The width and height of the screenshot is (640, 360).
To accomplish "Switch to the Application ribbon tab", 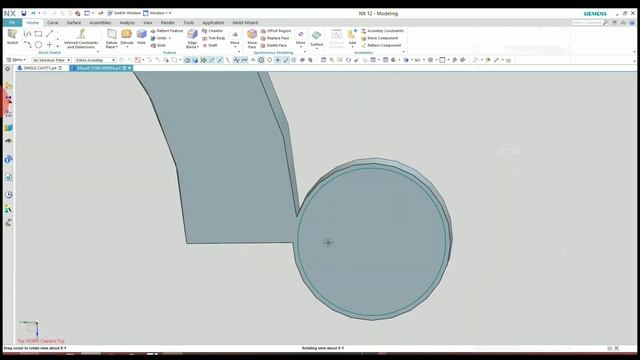I will pyautogui.click(x=213, y=23).
